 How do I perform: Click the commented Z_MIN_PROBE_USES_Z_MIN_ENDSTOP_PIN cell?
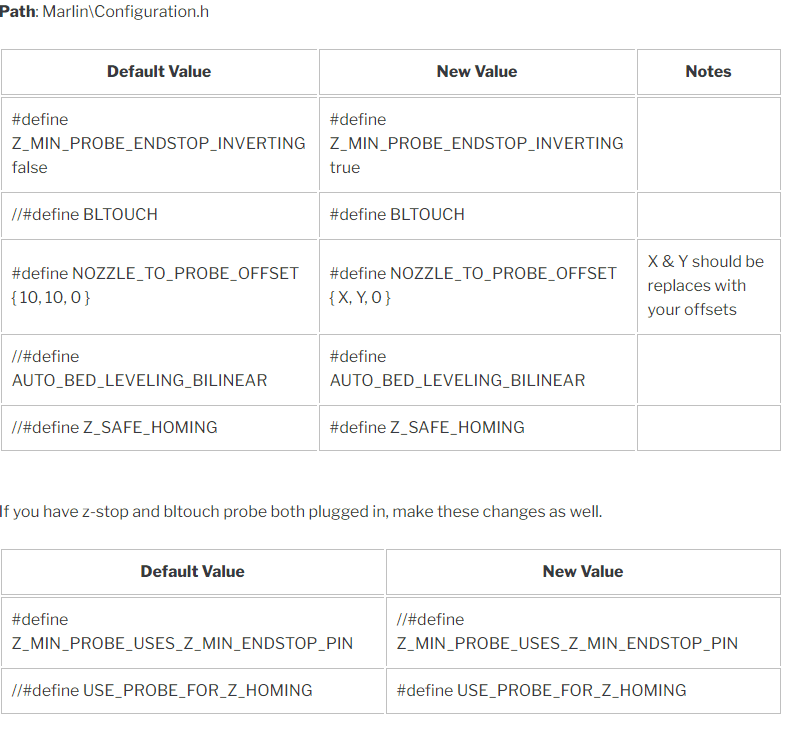(x=583, y=632)
